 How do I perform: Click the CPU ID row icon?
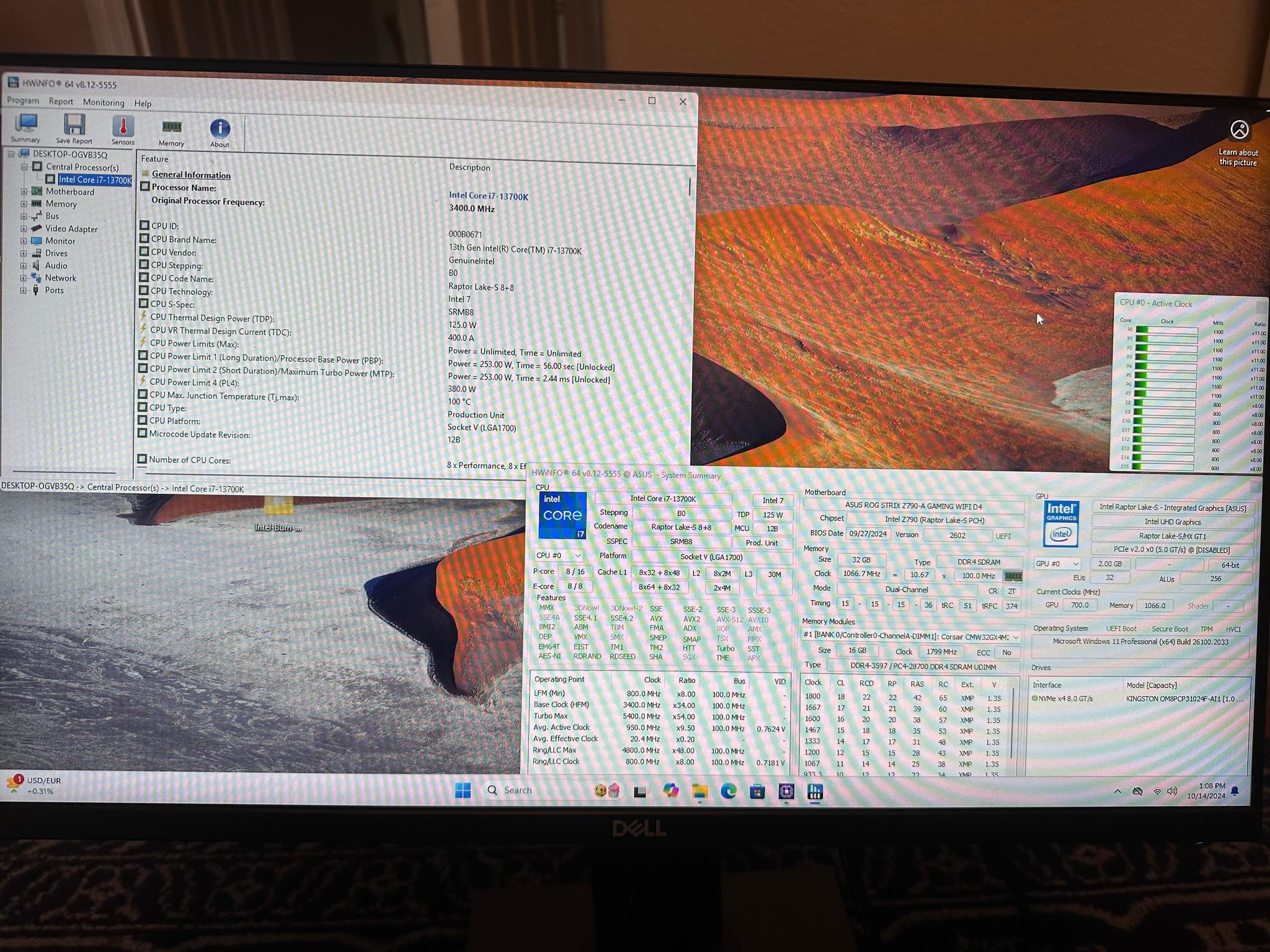click(144, 225)
